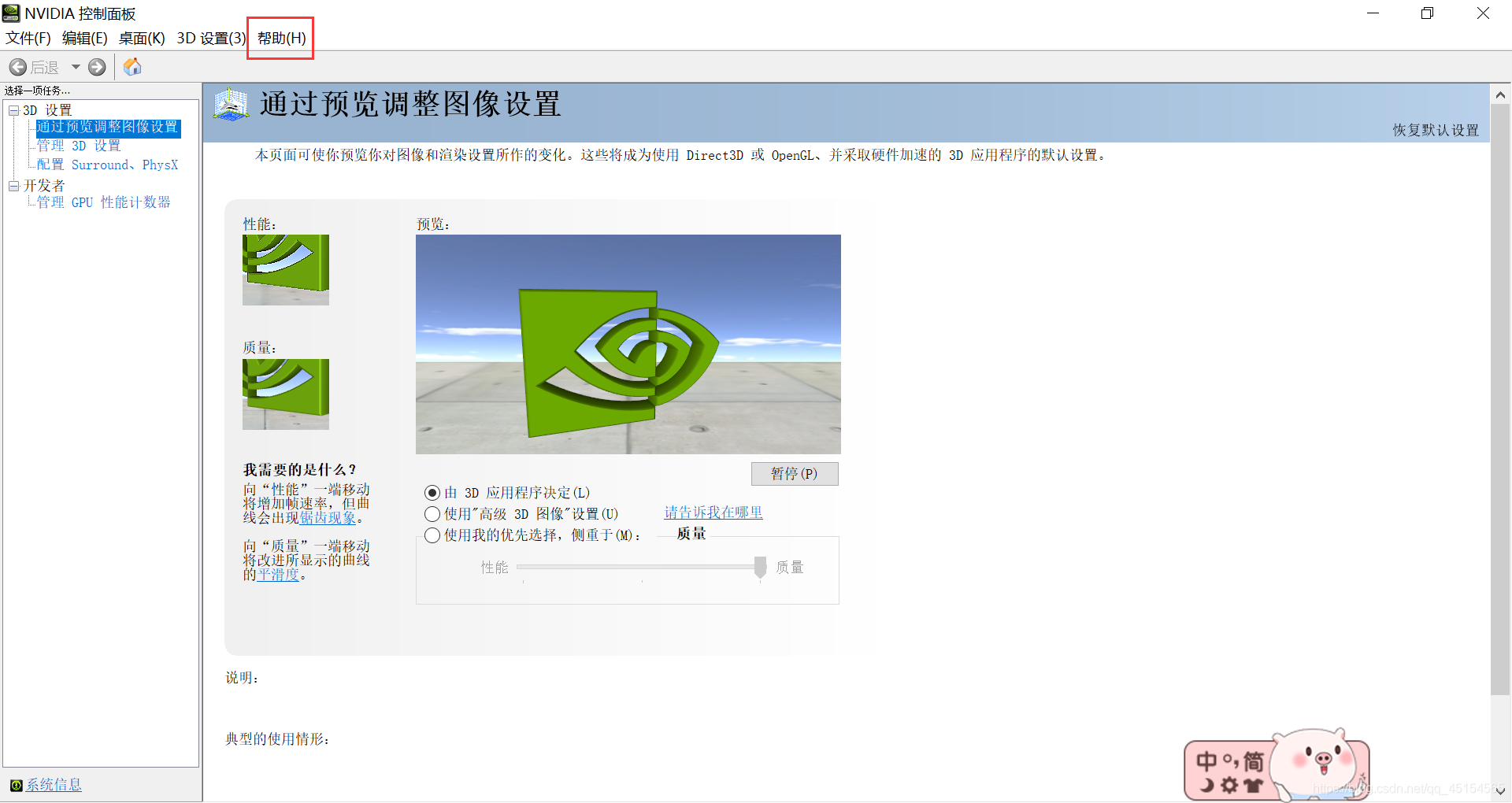Viewport: 1512px width, 803px height.
Task: Restore down the NVIDIA window
Action: [x=1427, y=13]
